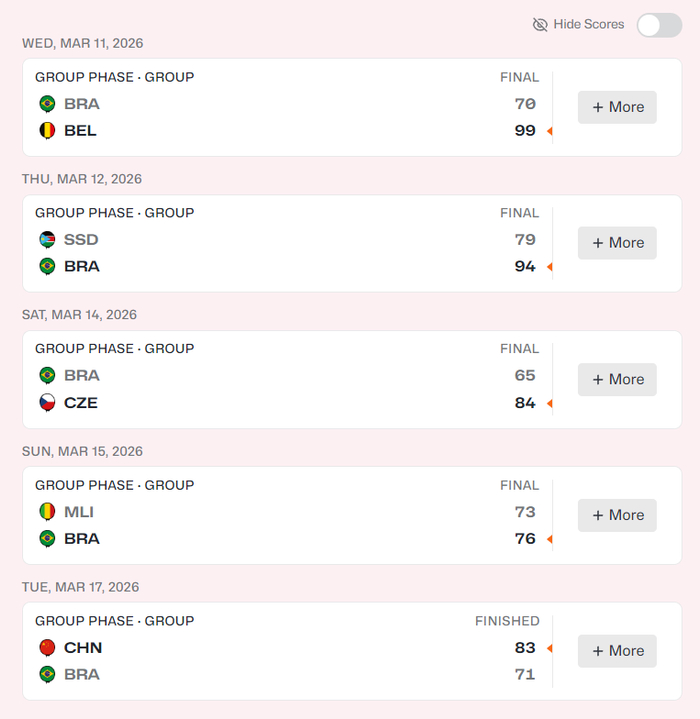Click the CHN team name
The image size is (700, 719).
click(x=83, y=648)
